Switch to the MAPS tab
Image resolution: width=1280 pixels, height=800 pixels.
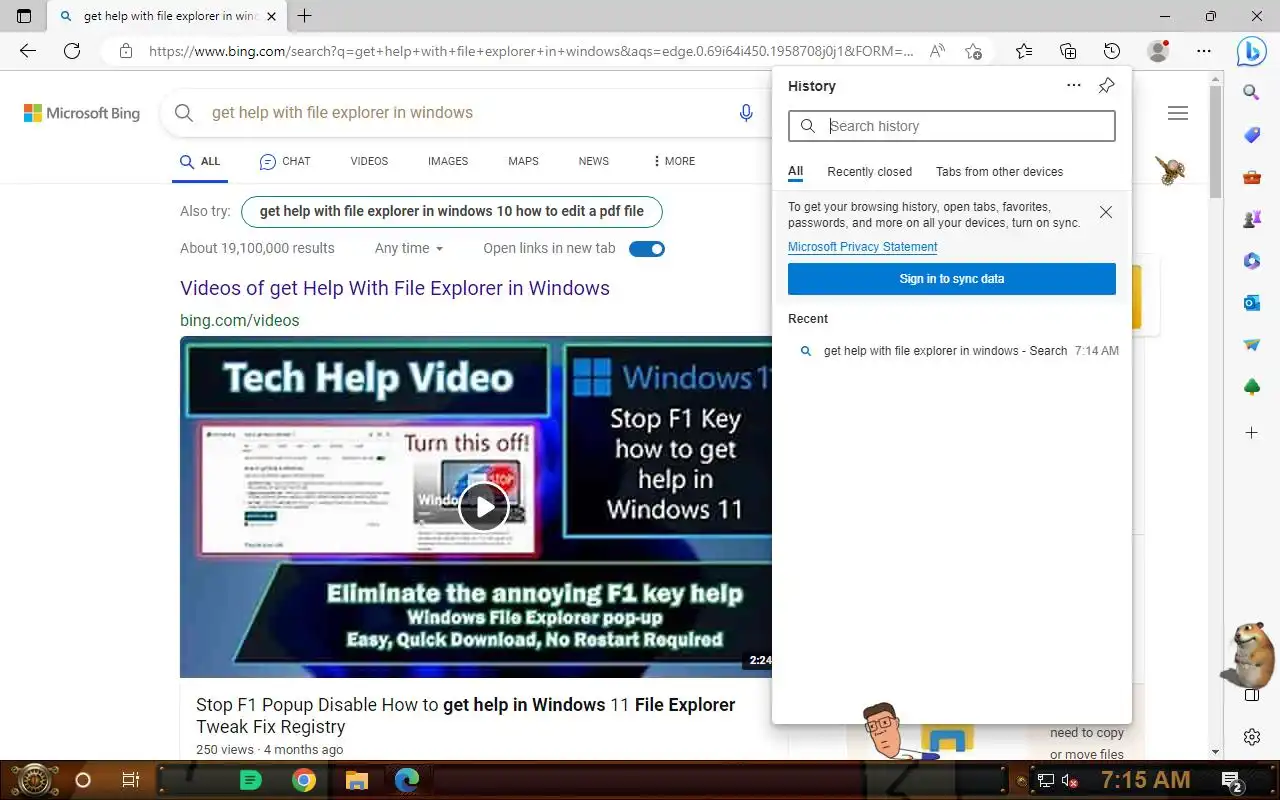[523, 161]
